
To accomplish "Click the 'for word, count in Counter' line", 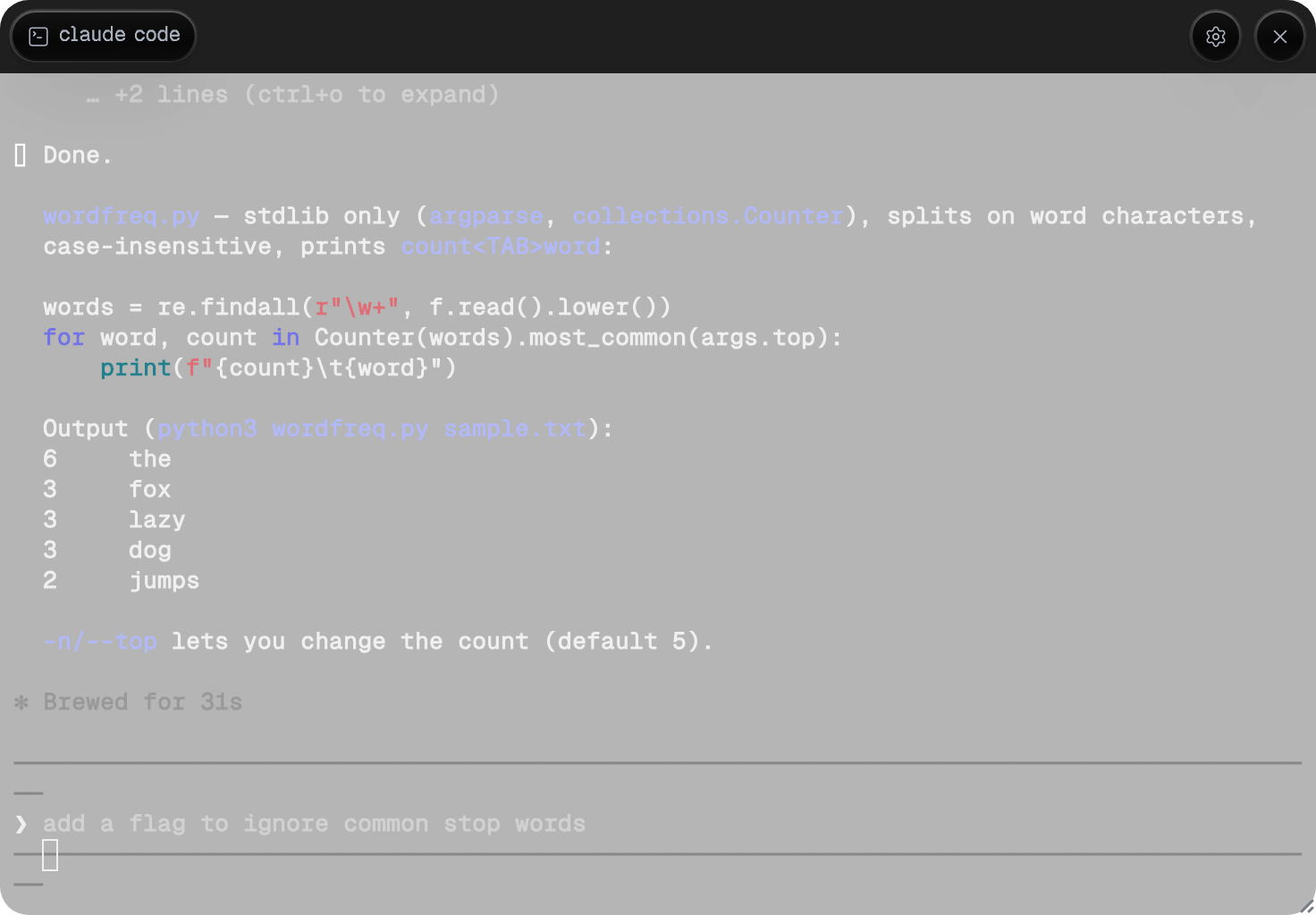I will click(x=443, y=338).
